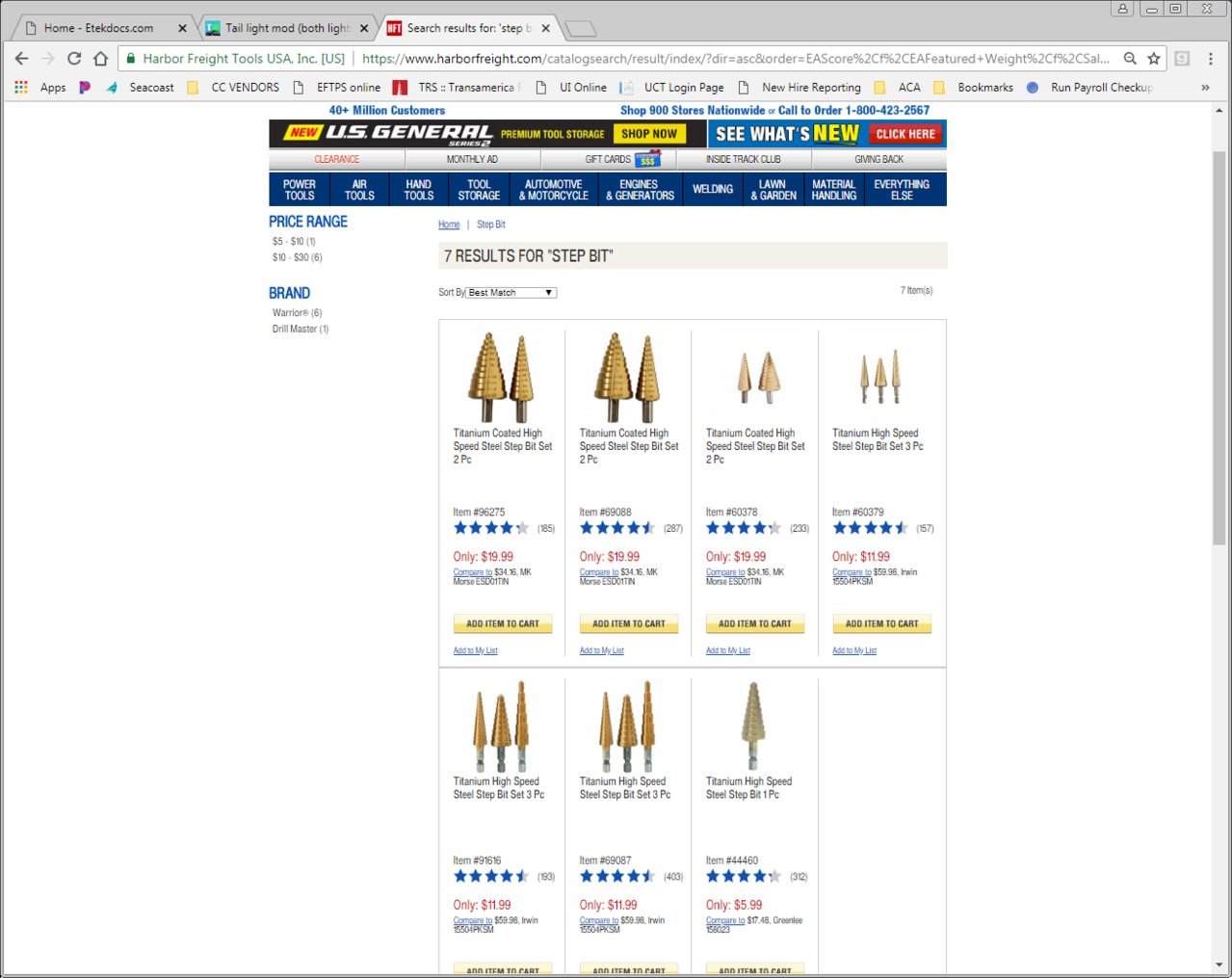Open the Sort By Best Match dropdown
The height and width of the screenshot is (978, 1232).
[x=511, y=292]
